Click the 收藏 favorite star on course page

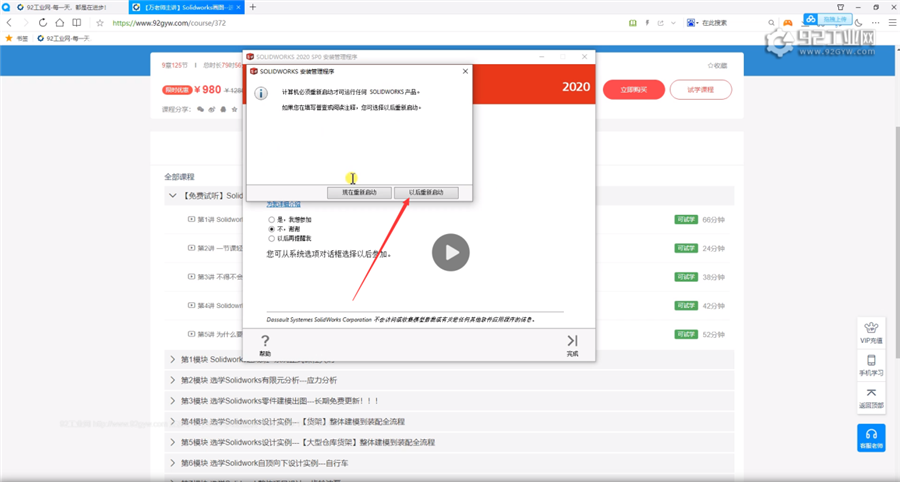717,65
